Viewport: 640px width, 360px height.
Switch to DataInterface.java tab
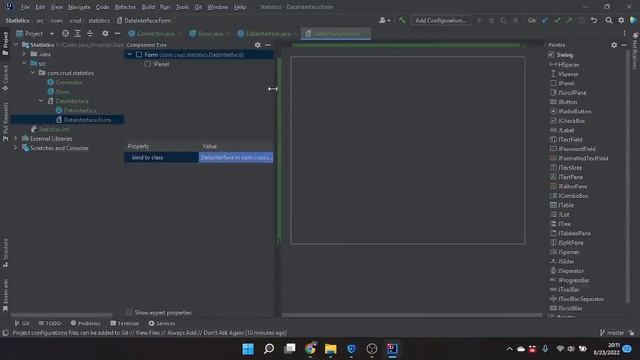[267, 33]
